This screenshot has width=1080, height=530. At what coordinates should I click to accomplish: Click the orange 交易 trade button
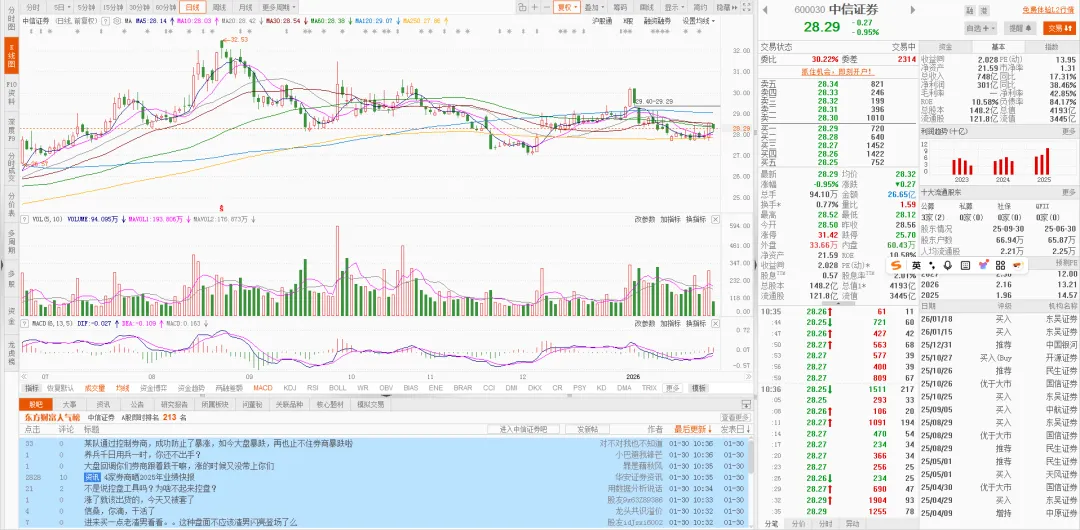click(x=1059, y=28)
